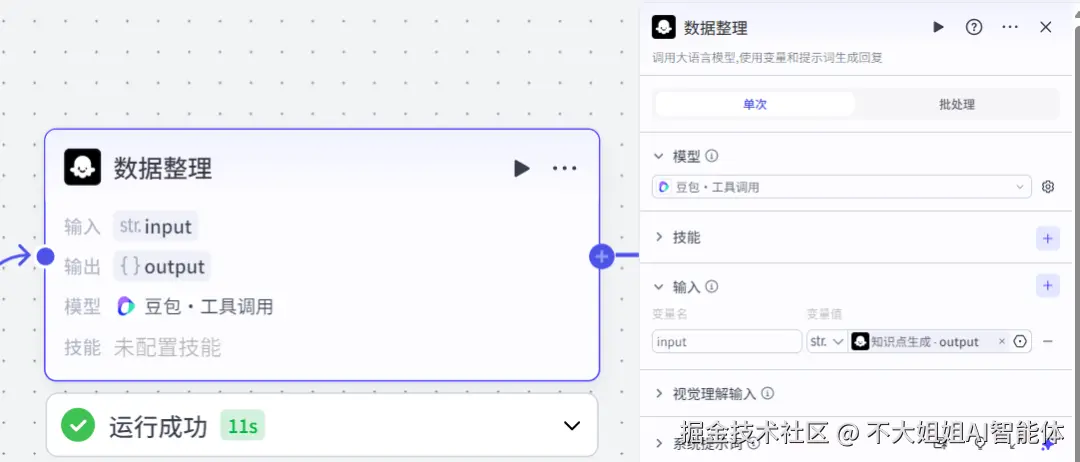Screen dimensions: 1080x462
Task: Open the more options menu on 数据整理 node
Action: (565, 168)
